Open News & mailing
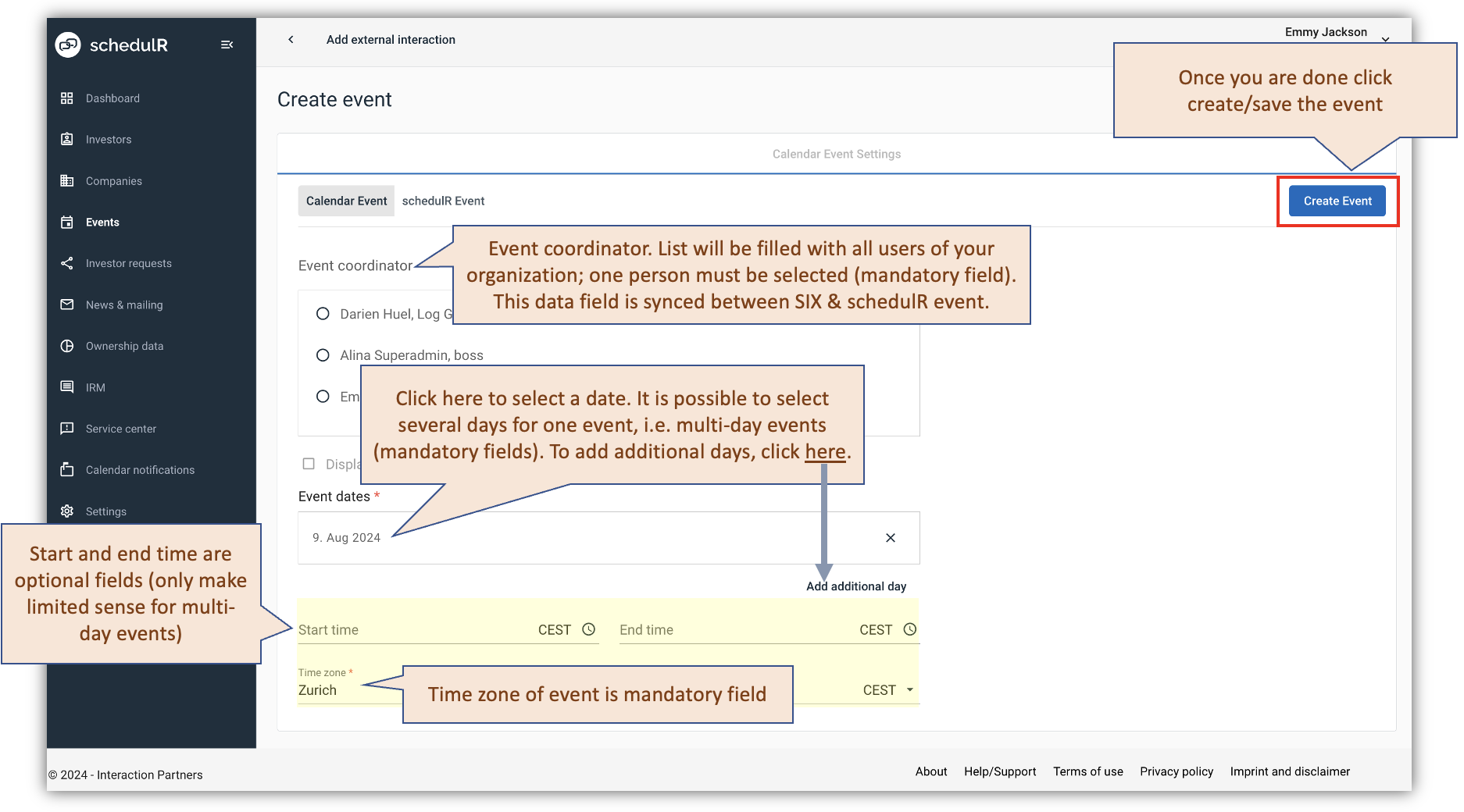The image size is (1464, 812). click(123, 304)
